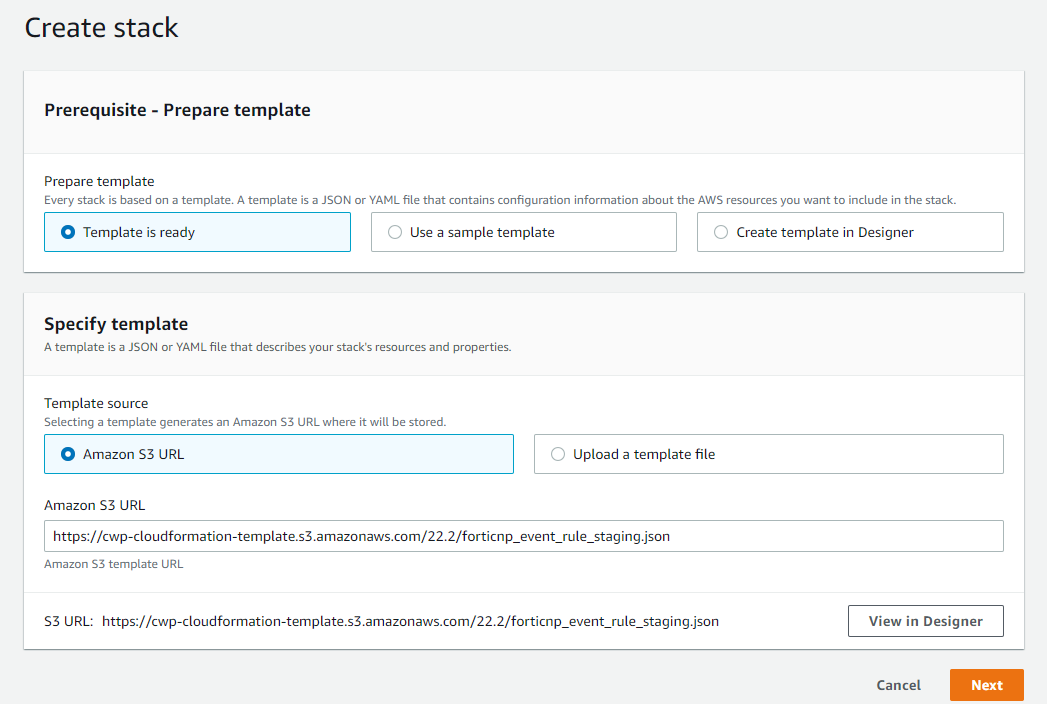The image size is (1047, 704).
Task: Click the "Amazon S3 URL" label above the text field
Action: [94, 505]
